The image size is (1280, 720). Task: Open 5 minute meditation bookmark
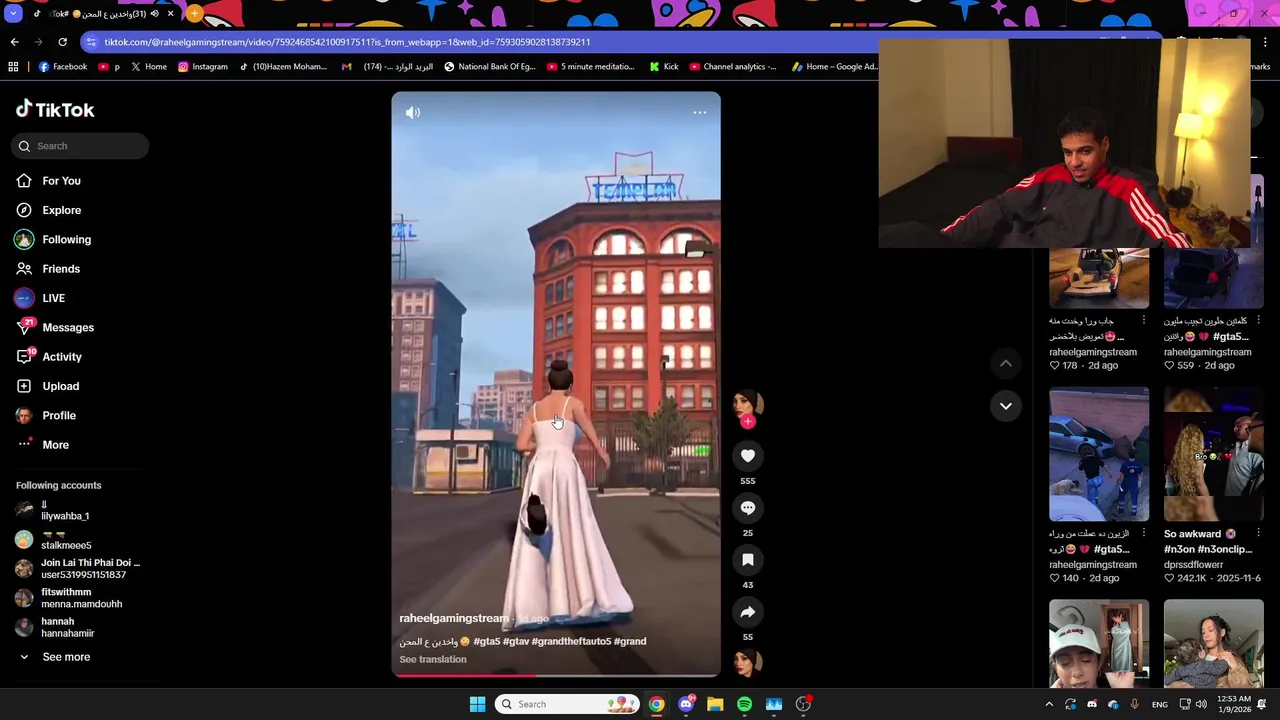pyautogui.click(x=590, y=67)
